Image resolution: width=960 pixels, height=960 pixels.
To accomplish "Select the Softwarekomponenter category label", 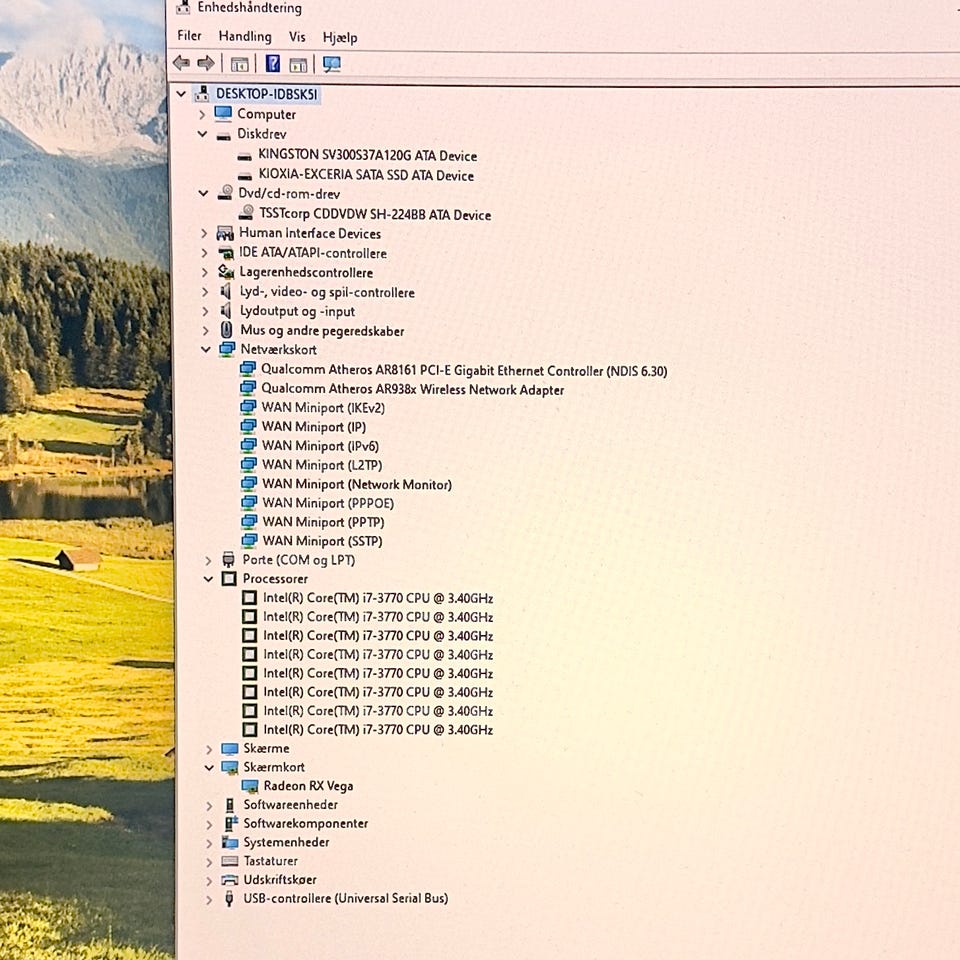I will point(306,823).
